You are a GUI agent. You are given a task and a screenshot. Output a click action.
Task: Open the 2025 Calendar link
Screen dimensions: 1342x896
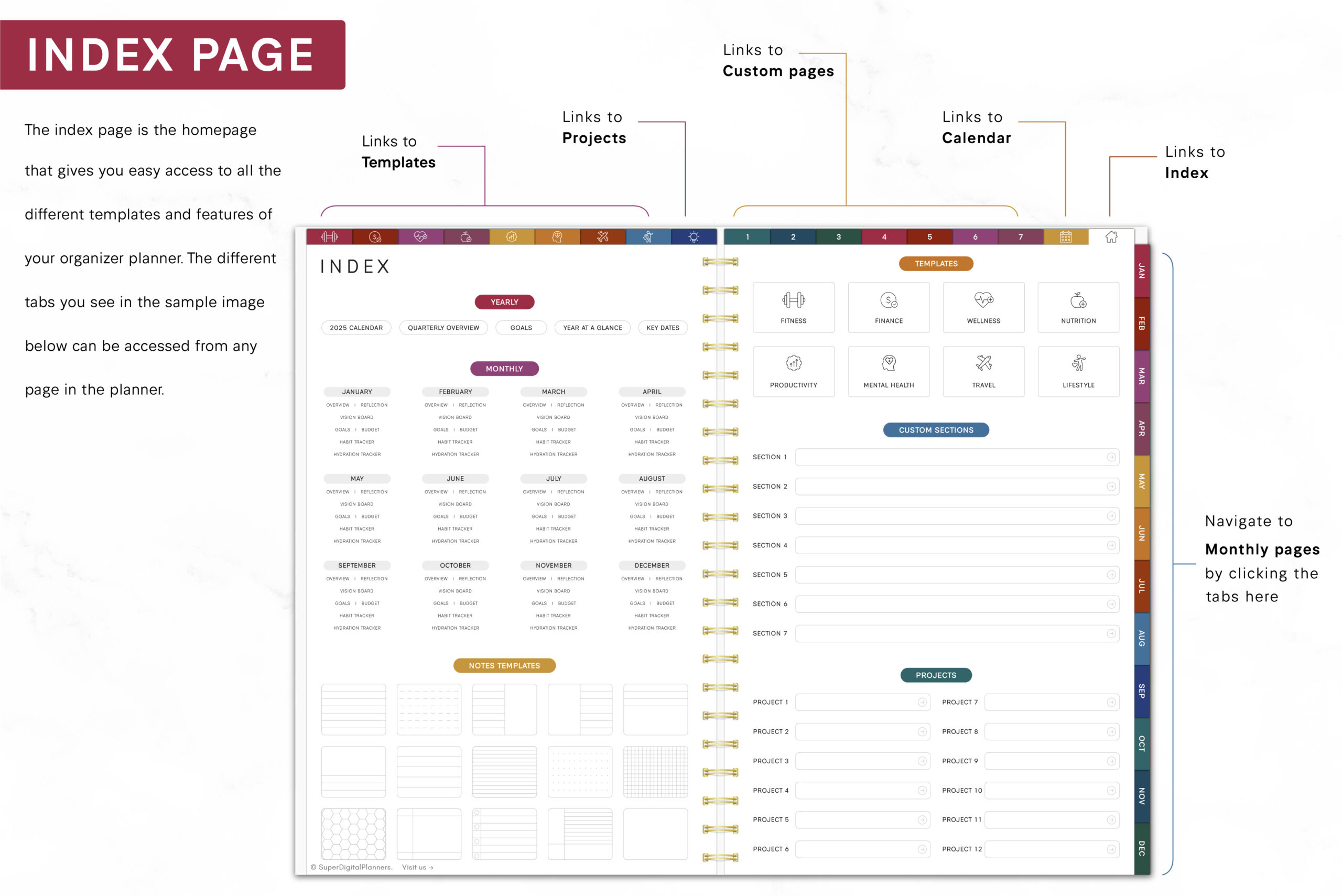(x=356, y=328)
